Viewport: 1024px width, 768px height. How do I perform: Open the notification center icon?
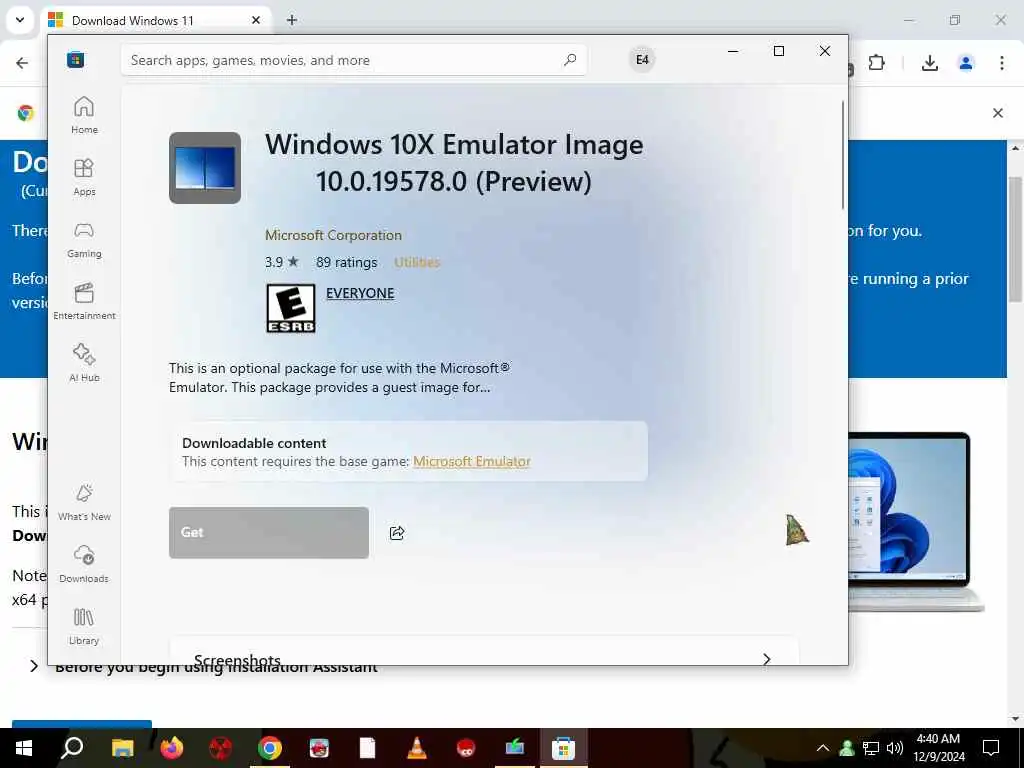[x=991, y=748]
